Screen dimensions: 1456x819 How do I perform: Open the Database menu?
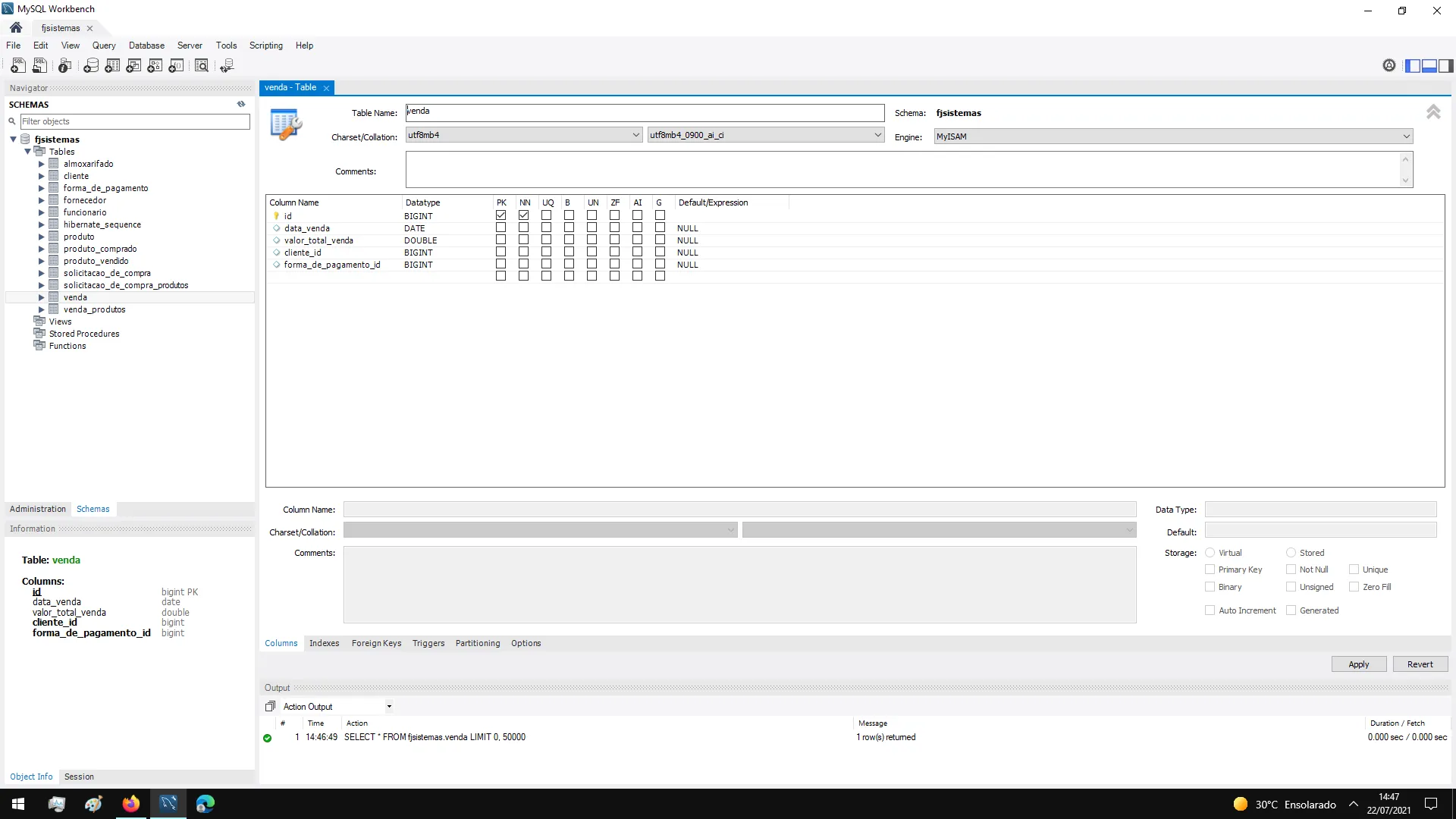click(x=146, y=45)
